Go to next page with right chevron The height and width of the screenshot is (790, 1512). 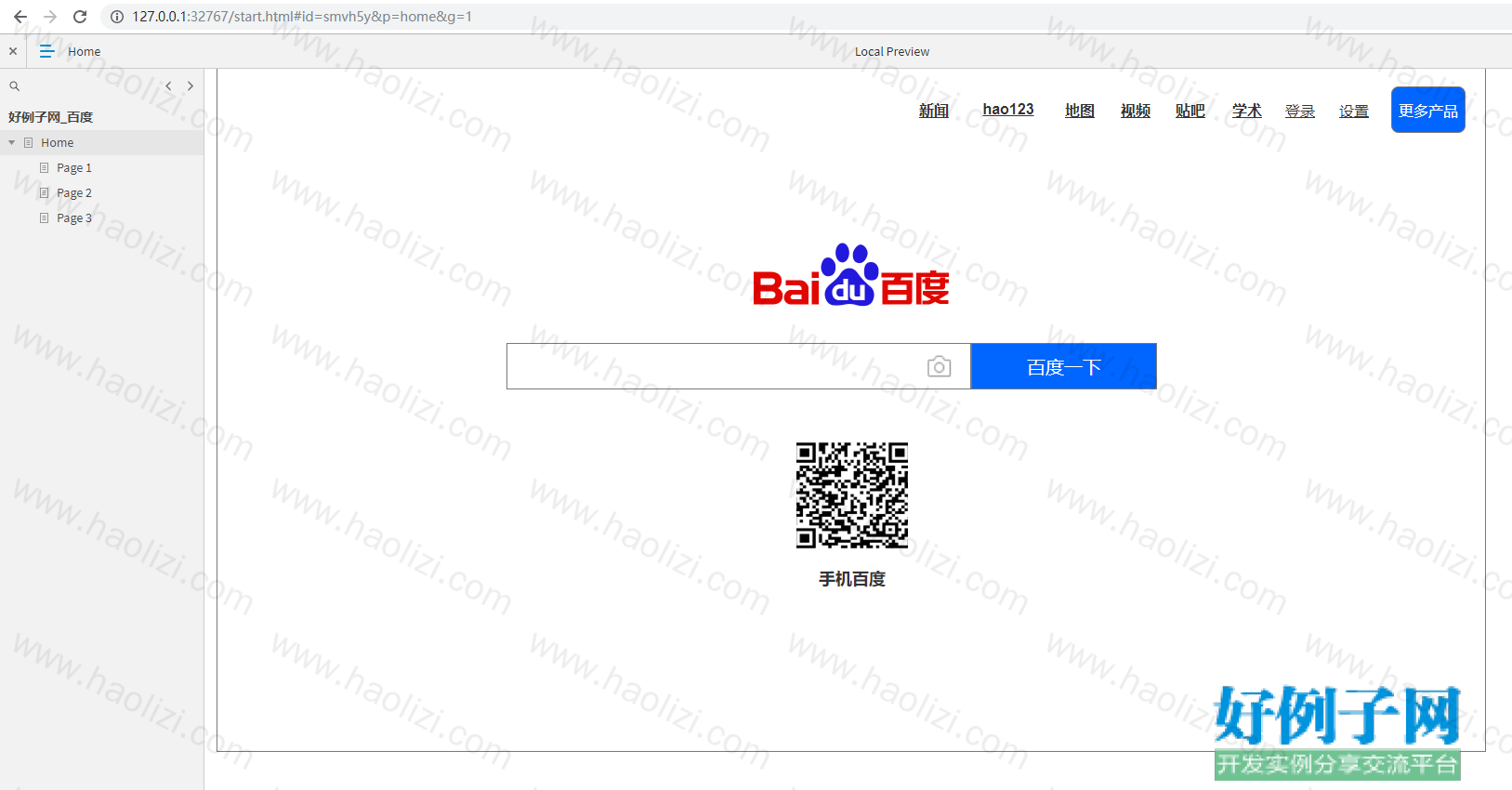click(x=191, y=86)
